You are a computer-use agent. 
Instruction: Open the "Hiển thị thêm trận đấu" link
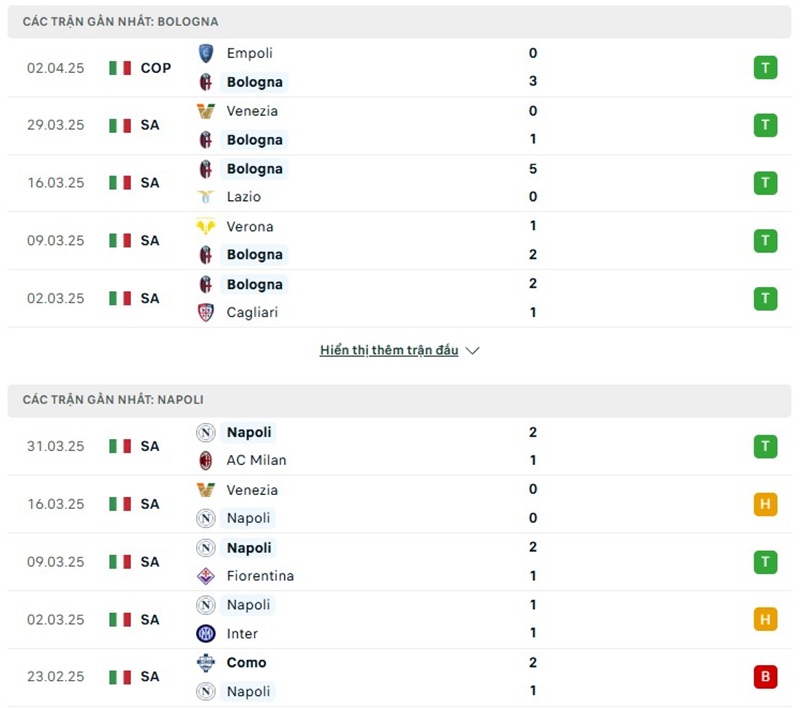tap(389, 351)
